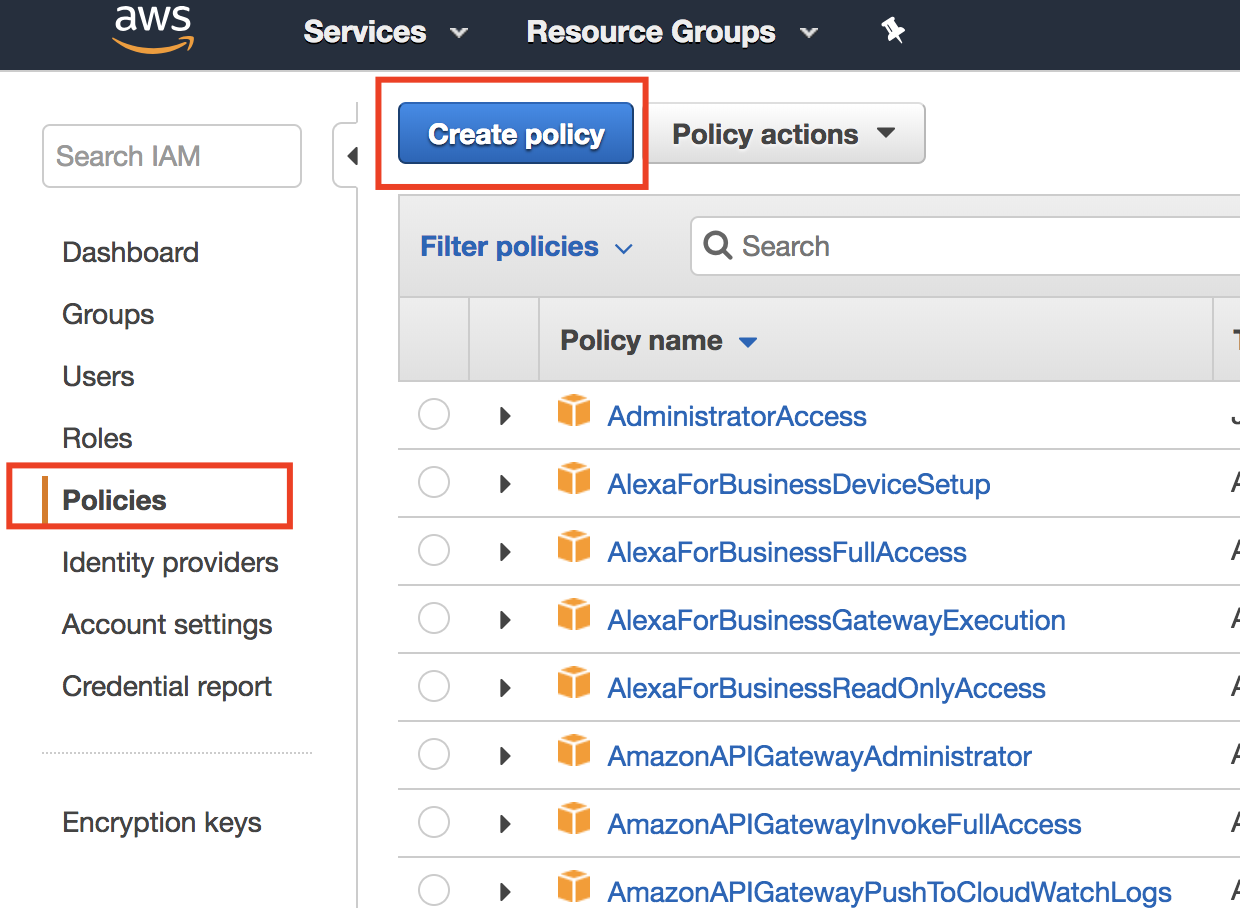
Task: Expand the AlexaForBusinessFullAccess row details
Action: 505,552
